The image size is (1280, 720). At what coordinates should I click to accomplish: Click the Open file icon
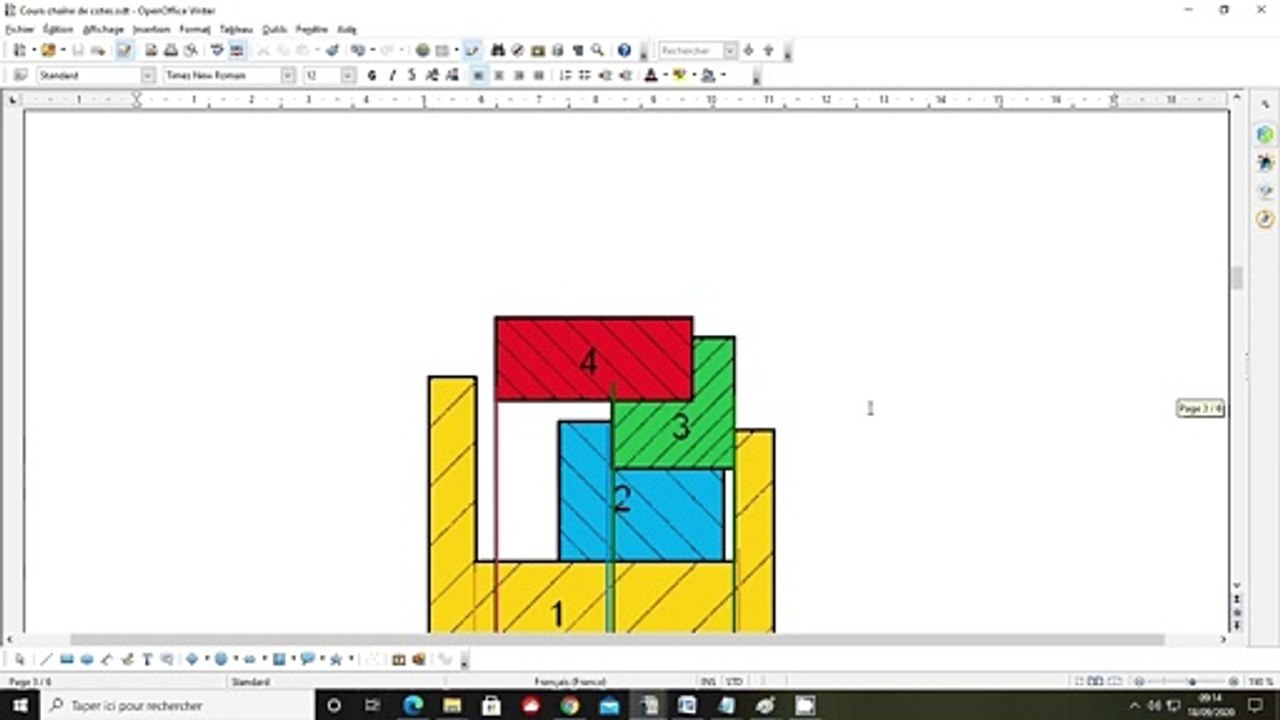pyautogui.click(x=48, y=50)
